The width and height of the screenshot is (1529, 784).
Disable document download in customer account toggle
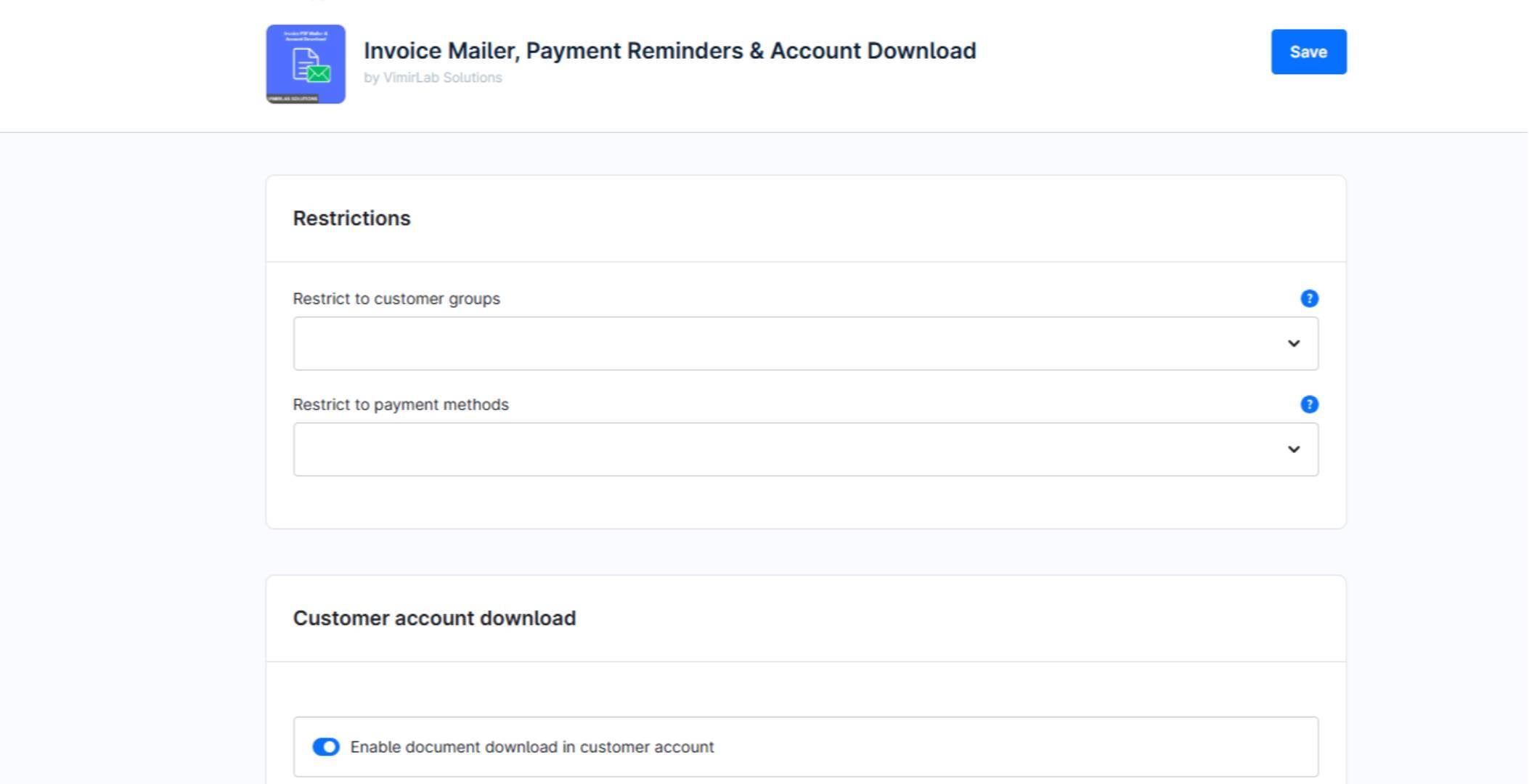click(x=326, y=747)
